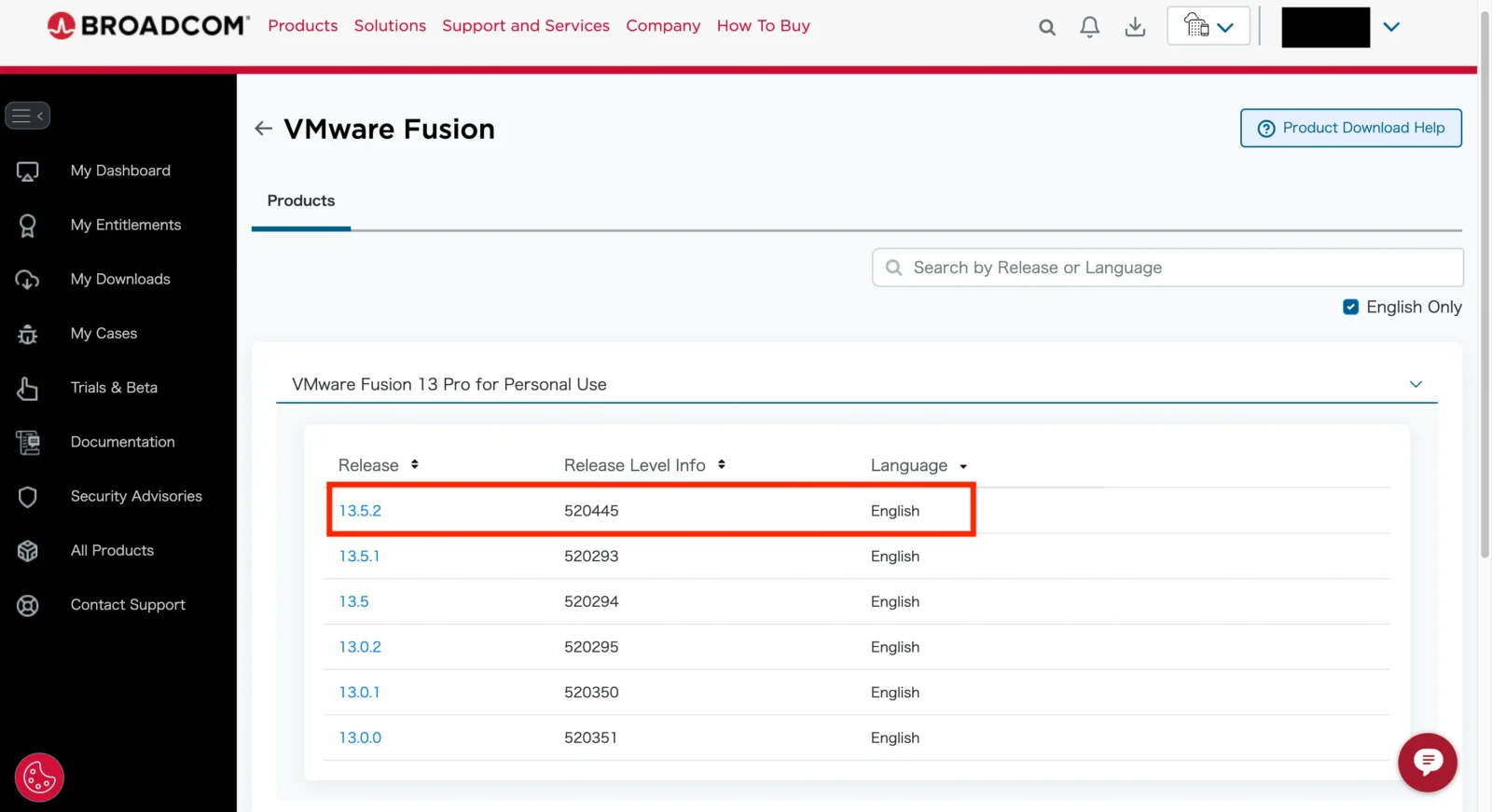Open Company menu in top navigation

[x=663, y=25]
